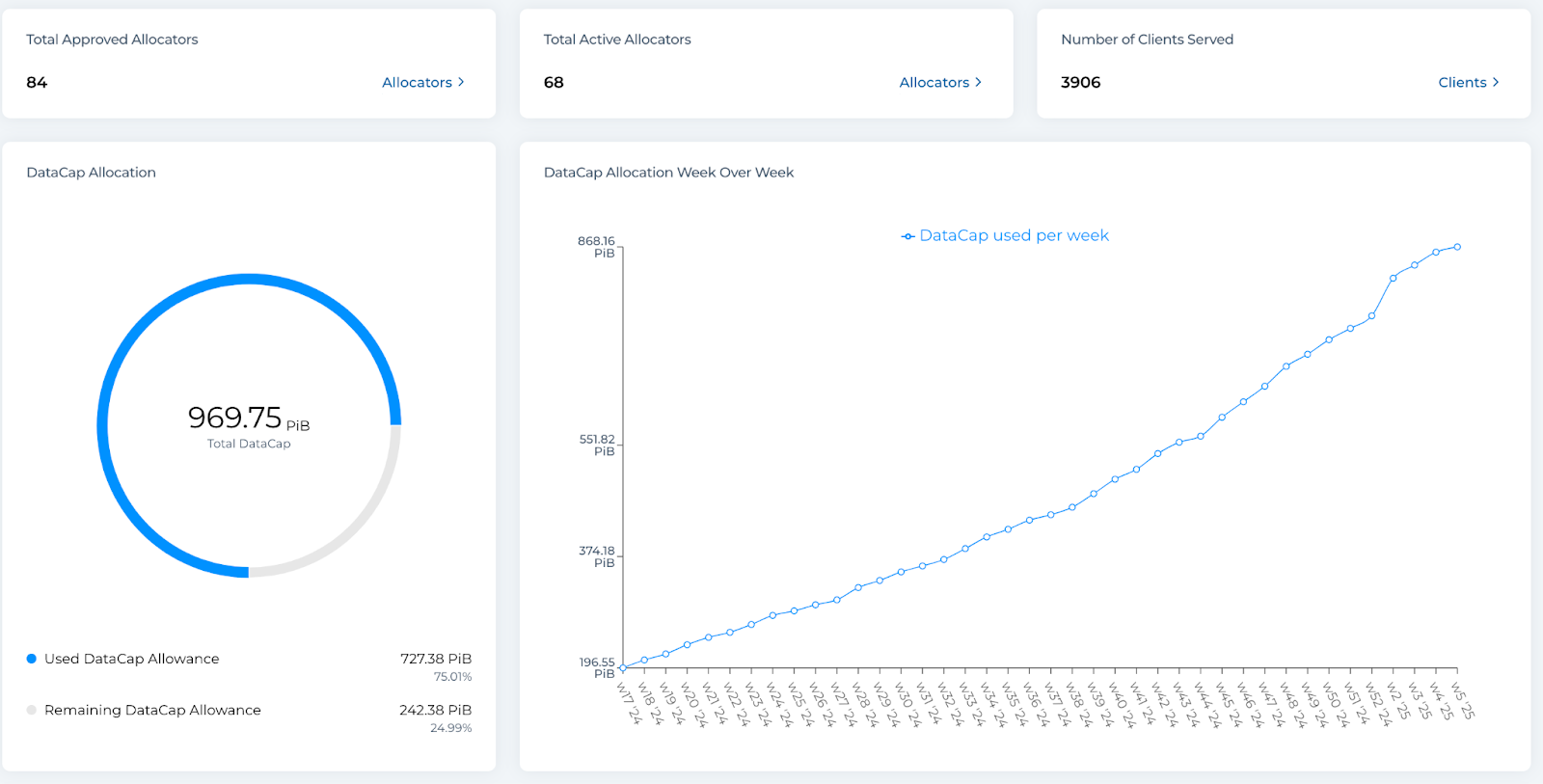
Task: Click the gray Remaining DataCap Allowance dot
Action: (32, 710)
